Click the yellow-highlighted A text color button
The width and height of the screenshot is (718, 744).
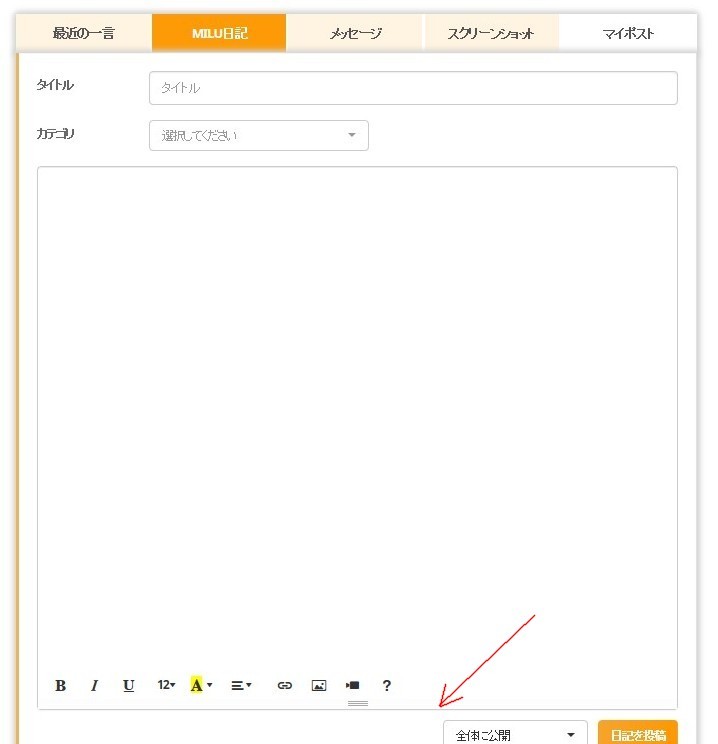point(196,686)
